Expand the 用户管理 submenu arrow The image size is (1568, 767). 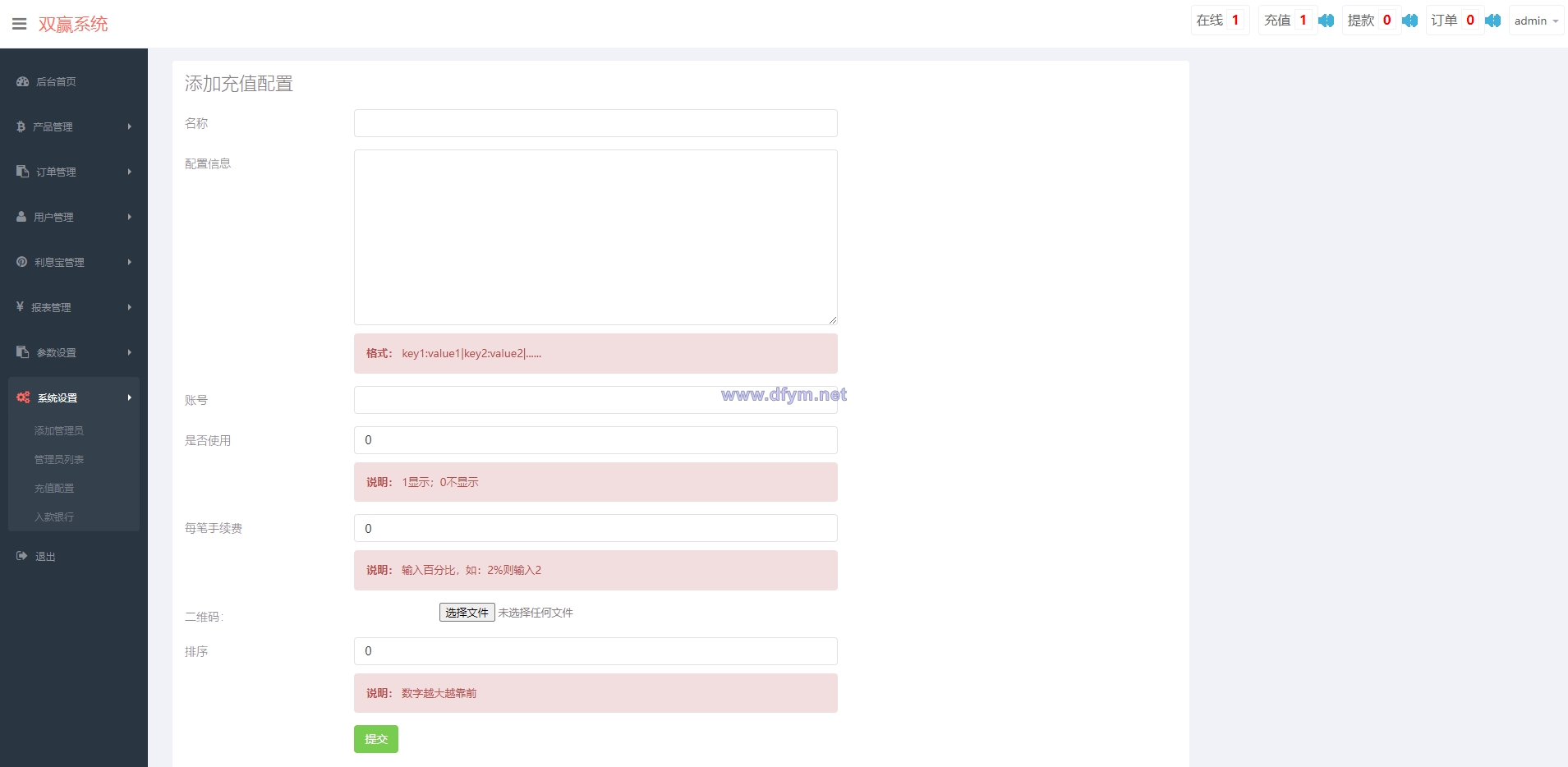click(130, 217)
